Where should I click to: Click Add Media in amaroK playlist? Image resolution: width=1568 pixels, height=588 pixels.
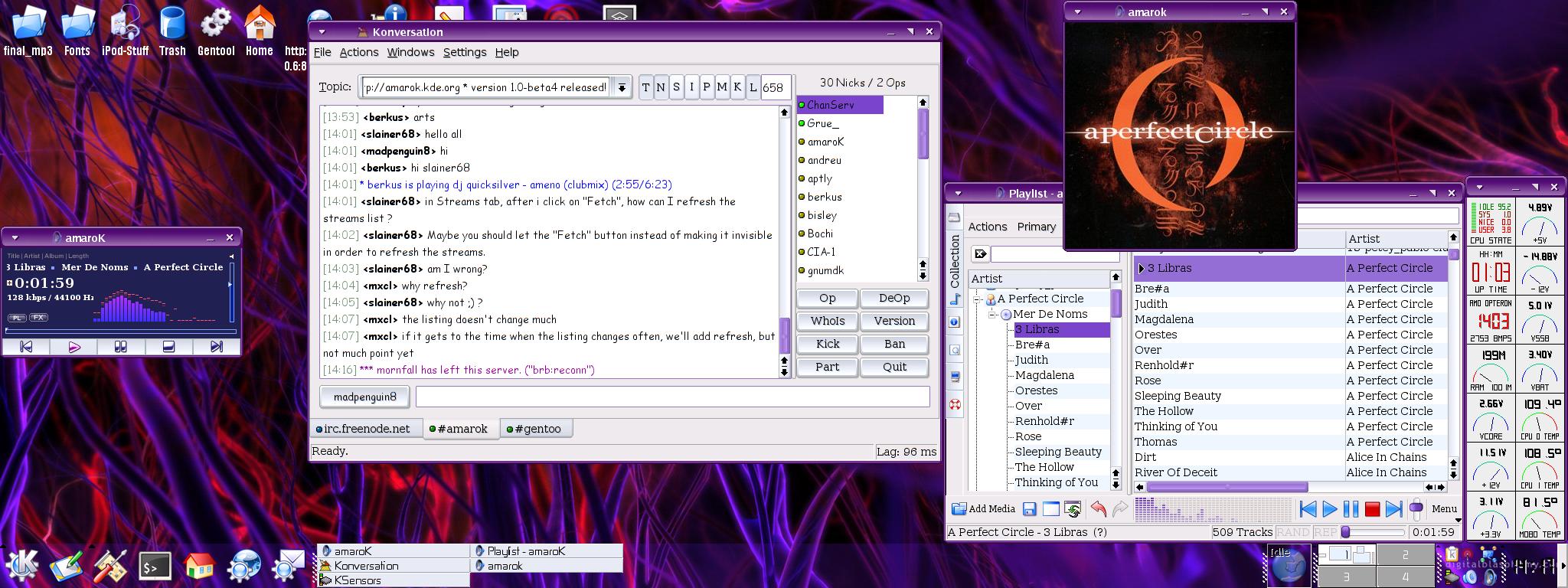coord(983,508)
